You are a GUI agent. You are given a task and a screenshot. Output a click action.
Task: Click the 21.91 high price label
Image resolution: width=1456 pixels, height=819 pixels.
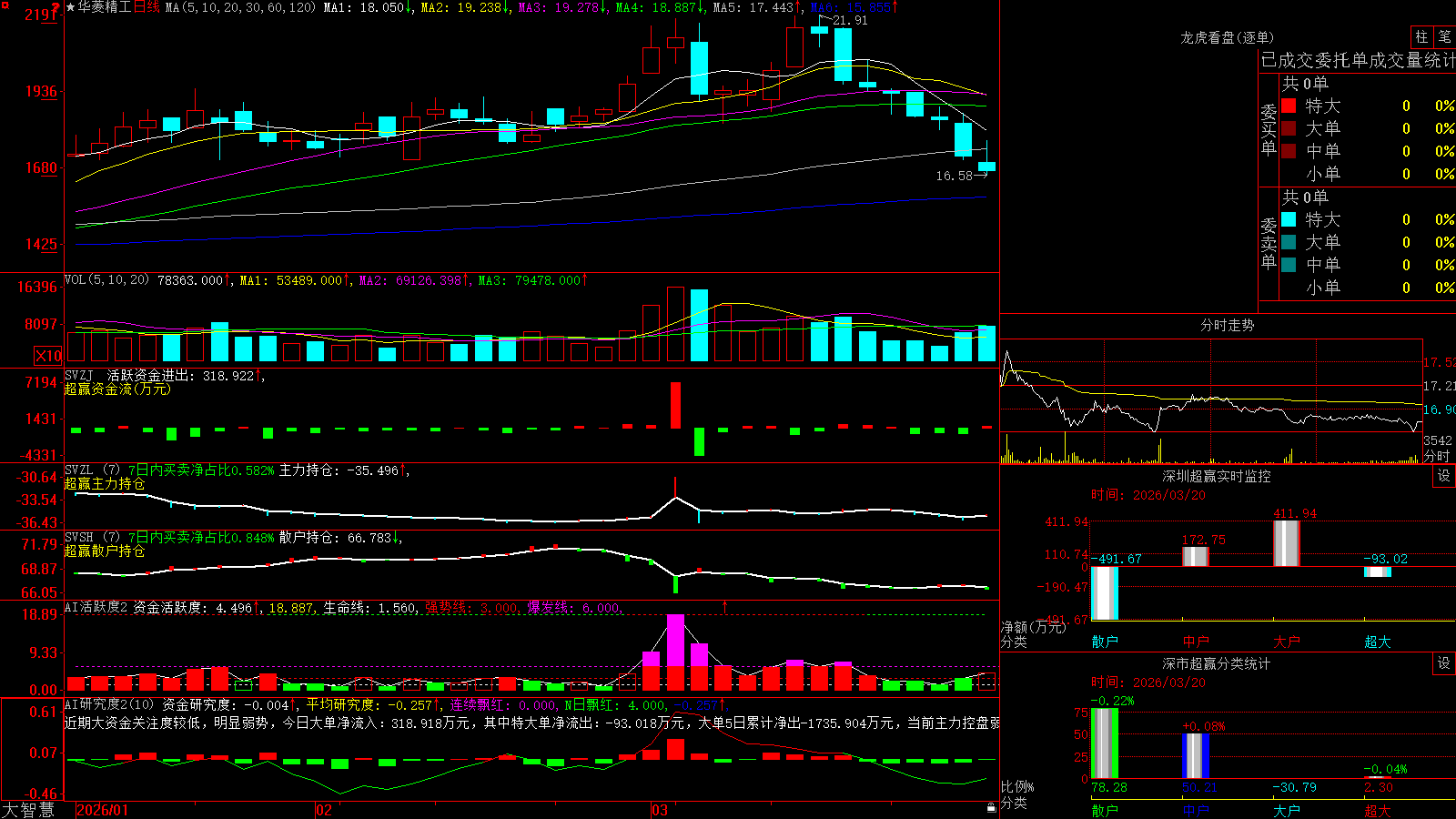coord(850,20)
